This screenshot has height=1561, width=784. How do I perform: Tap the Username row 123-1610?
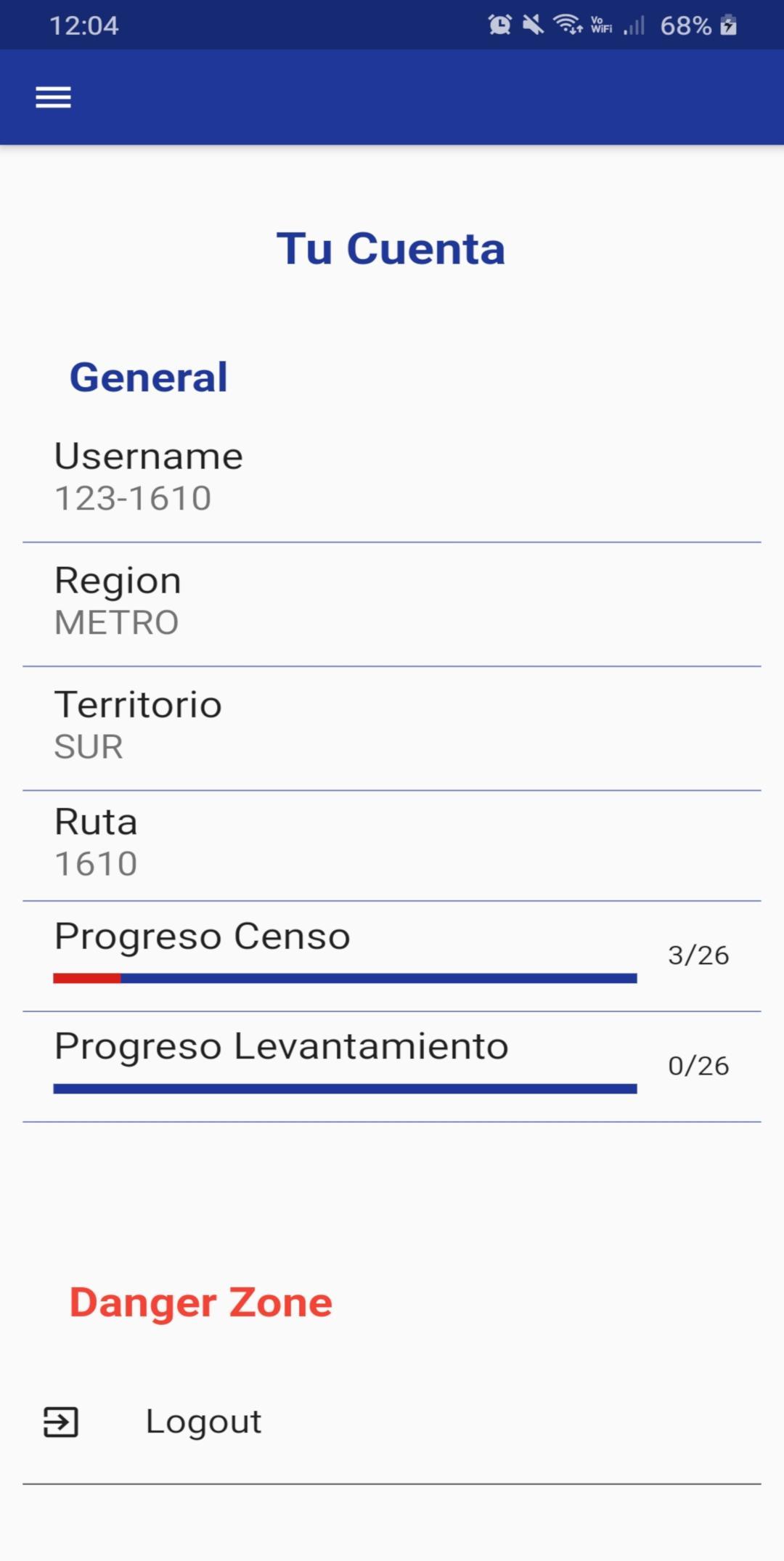[392, 478]
